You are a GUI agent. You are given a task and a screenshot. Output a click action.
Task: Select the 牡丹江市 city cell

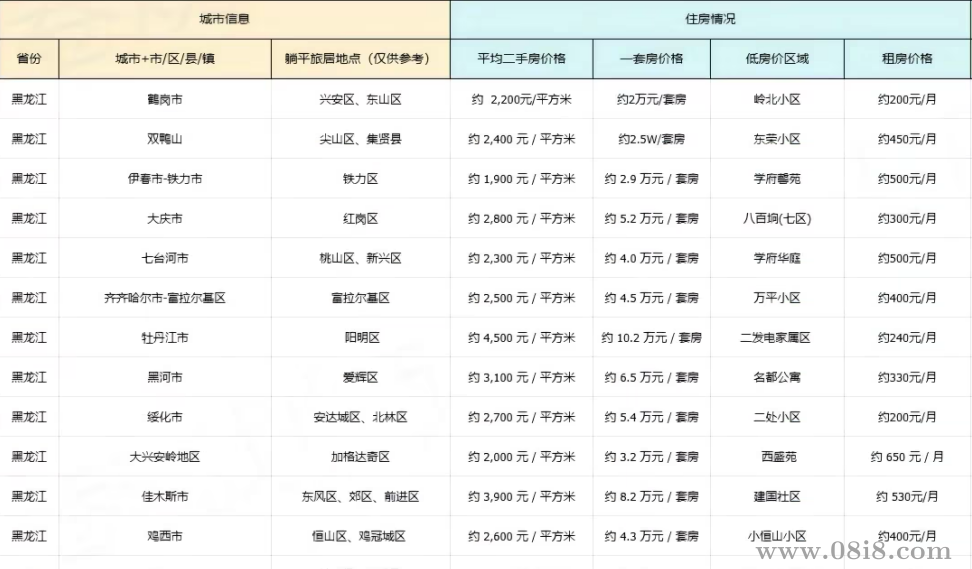(x=165, y=337)
